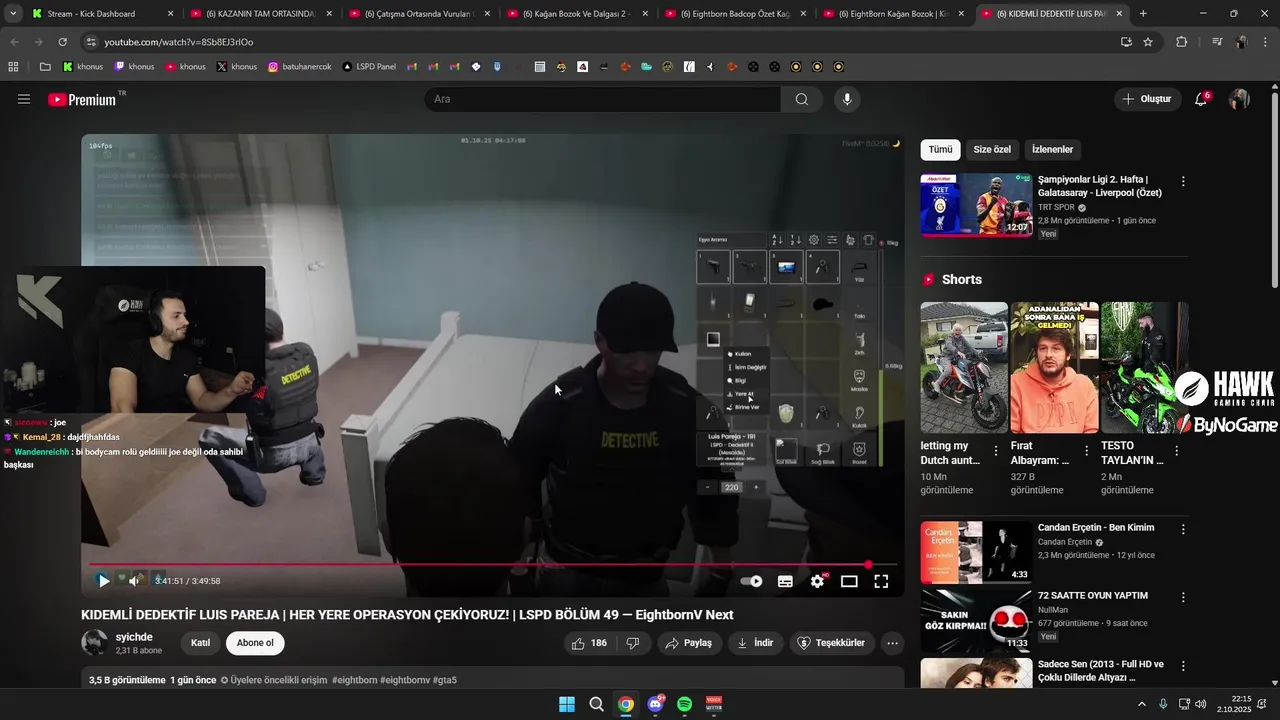Click the Katıl membership button
The height and width of the screenshot is (720, 1280).
[200, 643]
